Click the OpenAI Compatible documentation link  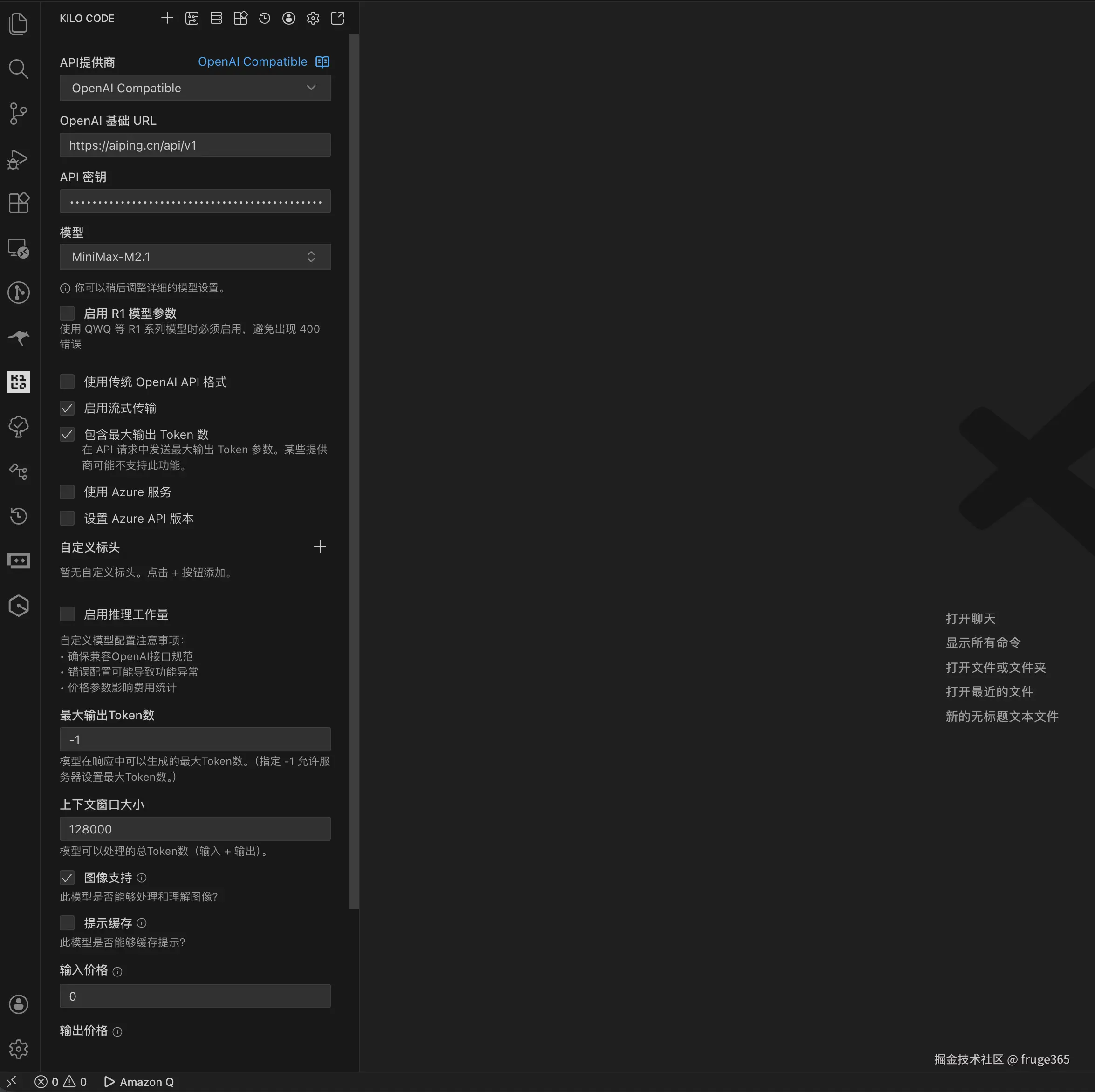coord(252,62)
